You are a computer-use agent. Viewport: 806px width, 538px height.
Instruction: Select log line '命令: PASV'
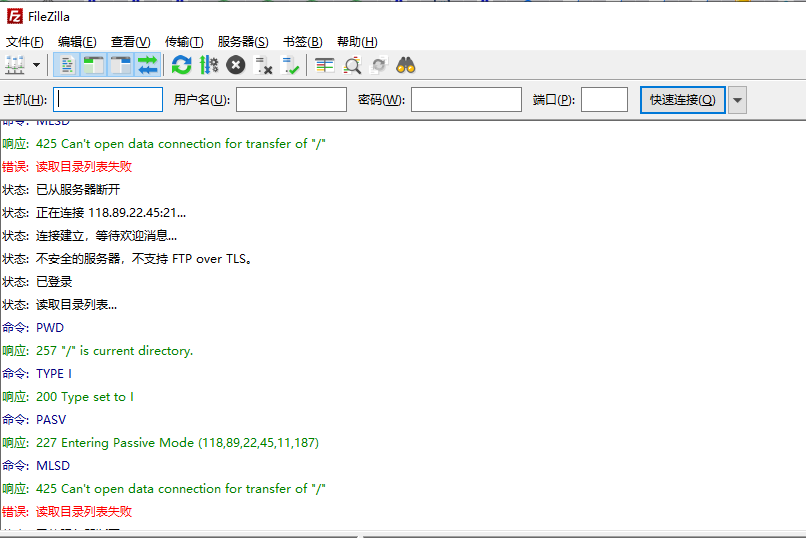[34, 420]
